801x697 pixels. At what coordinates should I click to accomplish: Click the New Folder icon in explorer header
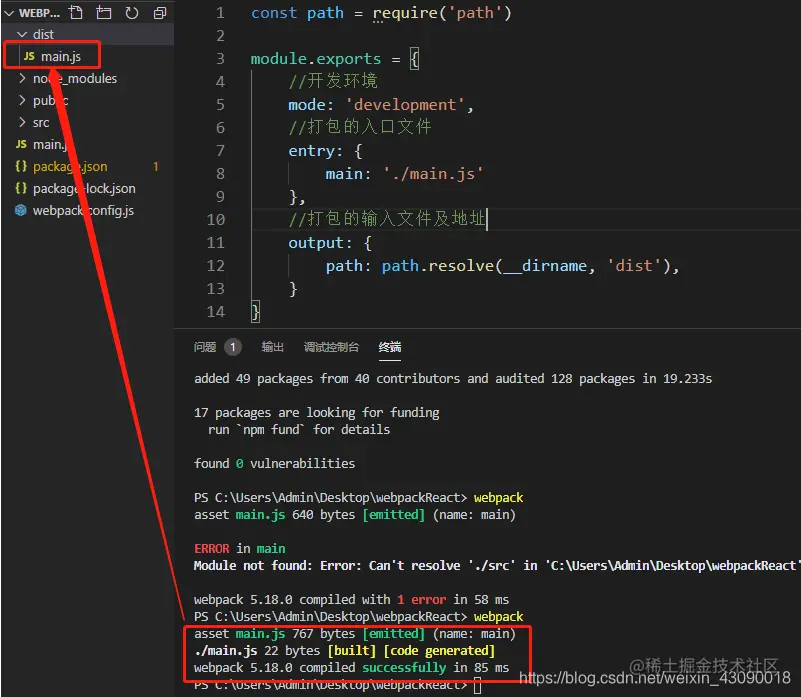pos(104,12)
